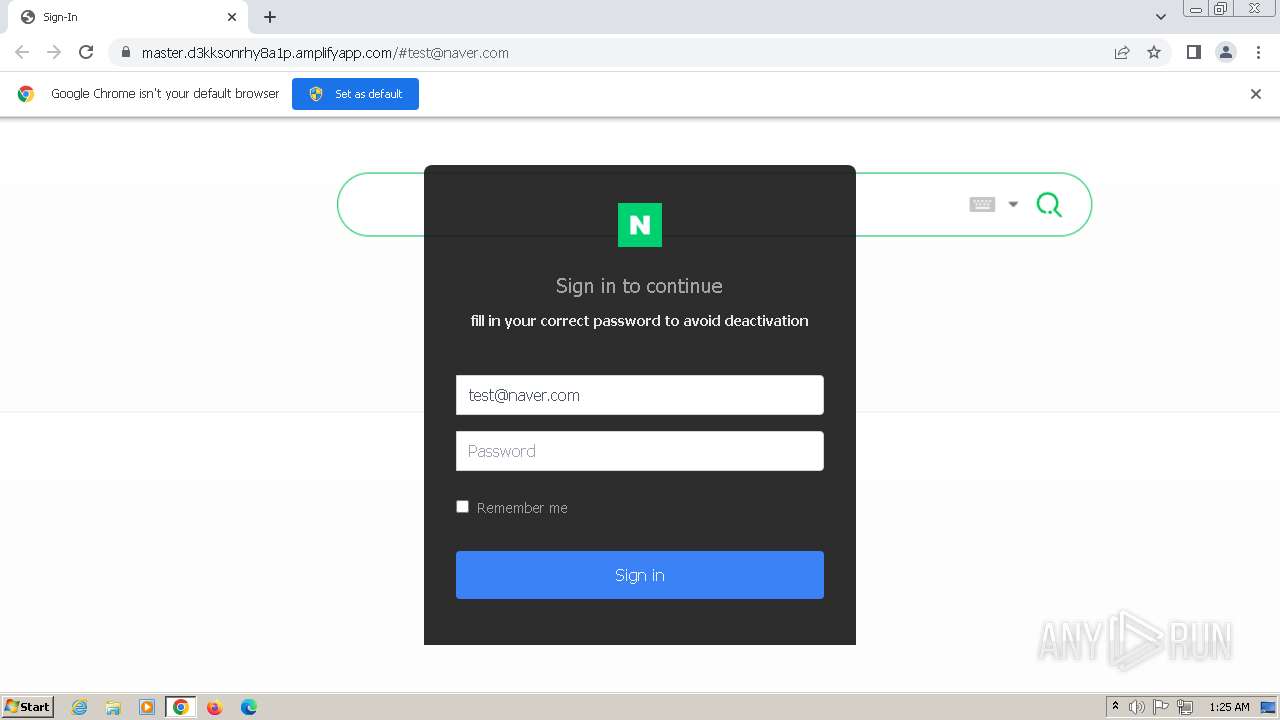Click the Remember me label text
Image resolution: width=1280 pixels, height=720 pixels.
(522, 508)
